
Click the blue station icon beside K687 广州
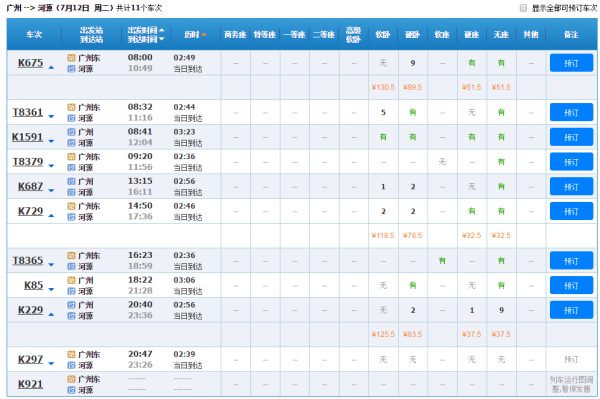(x=71, y=181)
